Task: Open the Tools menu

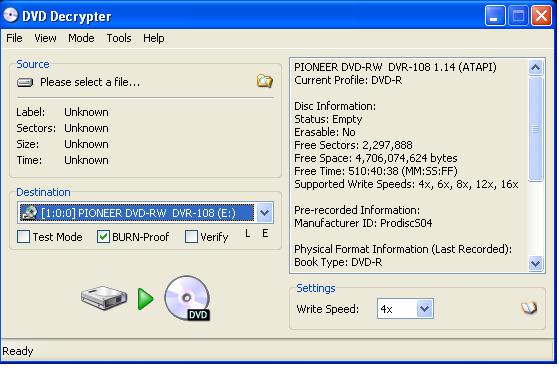Action: 119,38
